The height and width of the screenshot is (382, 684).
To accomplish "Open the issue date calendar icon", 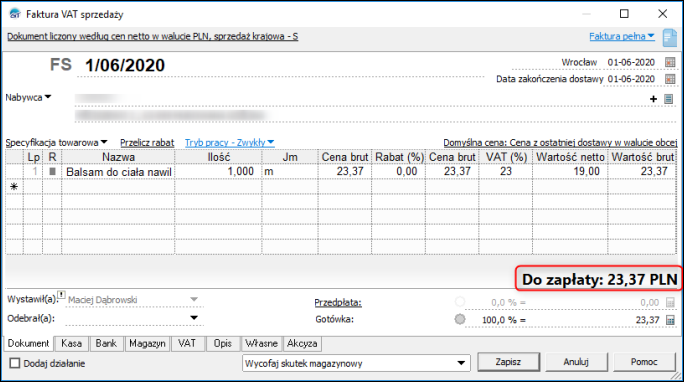I will [670, 62].
